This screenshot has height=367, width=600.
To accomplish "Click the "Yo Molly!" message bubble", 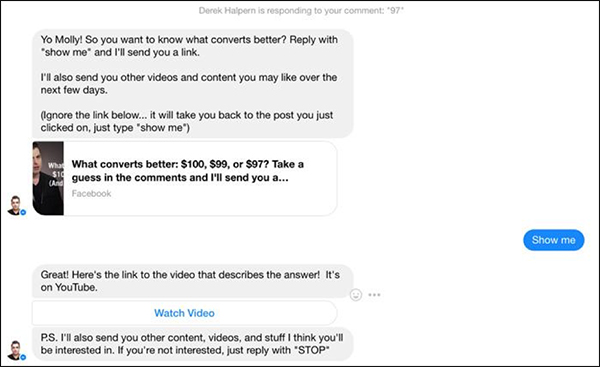I will tap(192, 83).
